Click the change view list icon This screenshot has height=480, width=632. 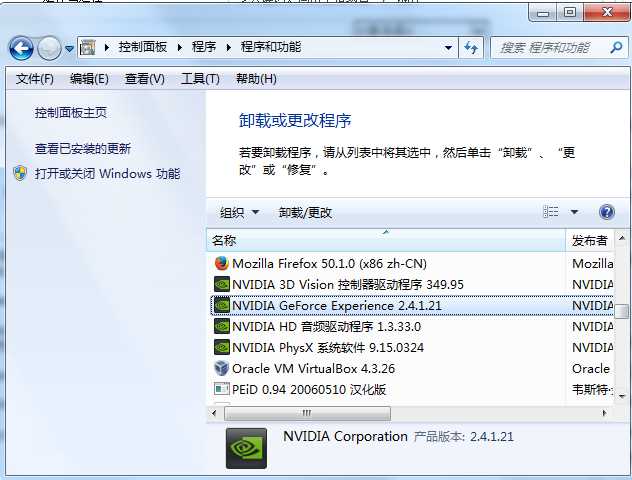pyautogui.click(x=551, y=212)
